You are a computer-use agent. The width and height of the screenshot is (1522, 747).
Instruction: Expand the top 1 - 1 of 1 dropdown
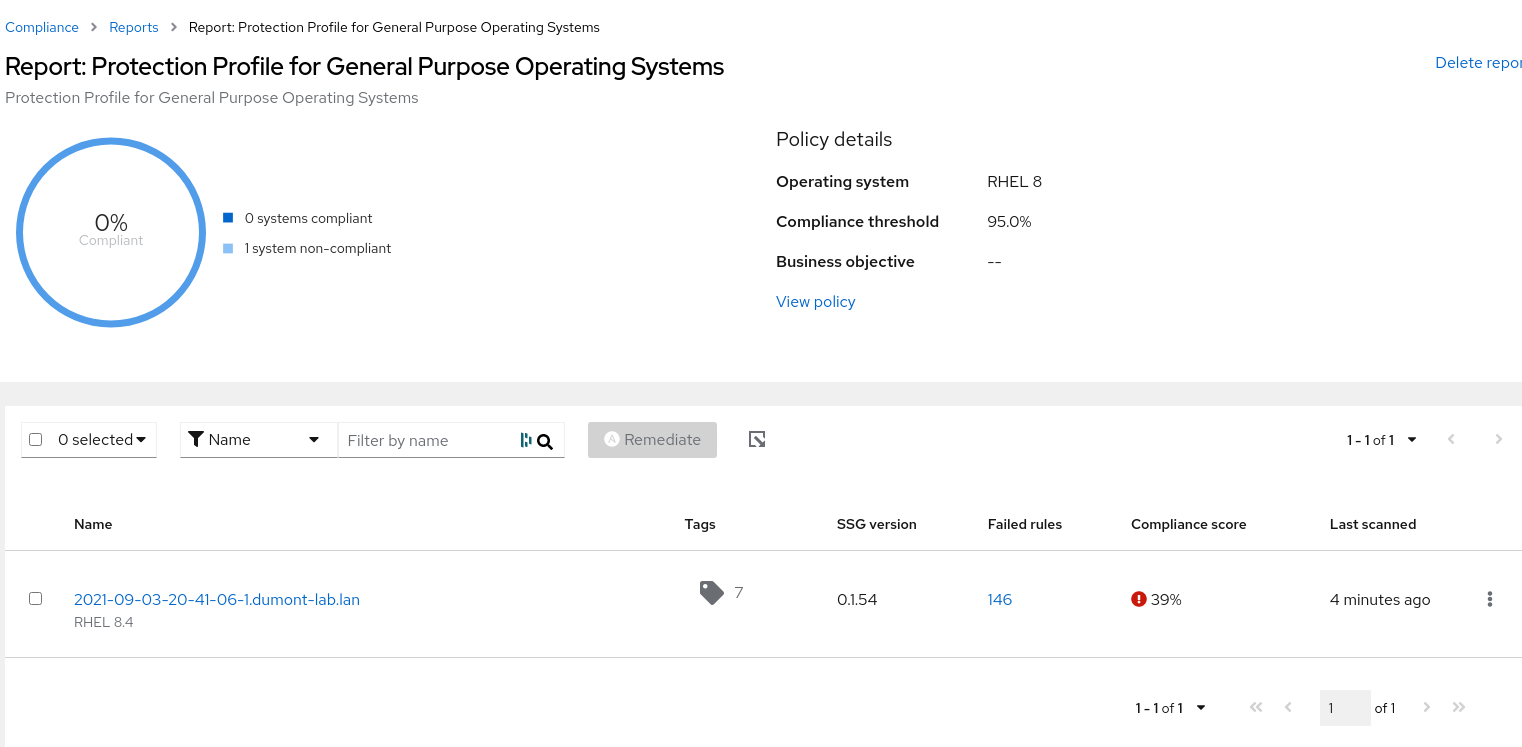(1381, 440)
